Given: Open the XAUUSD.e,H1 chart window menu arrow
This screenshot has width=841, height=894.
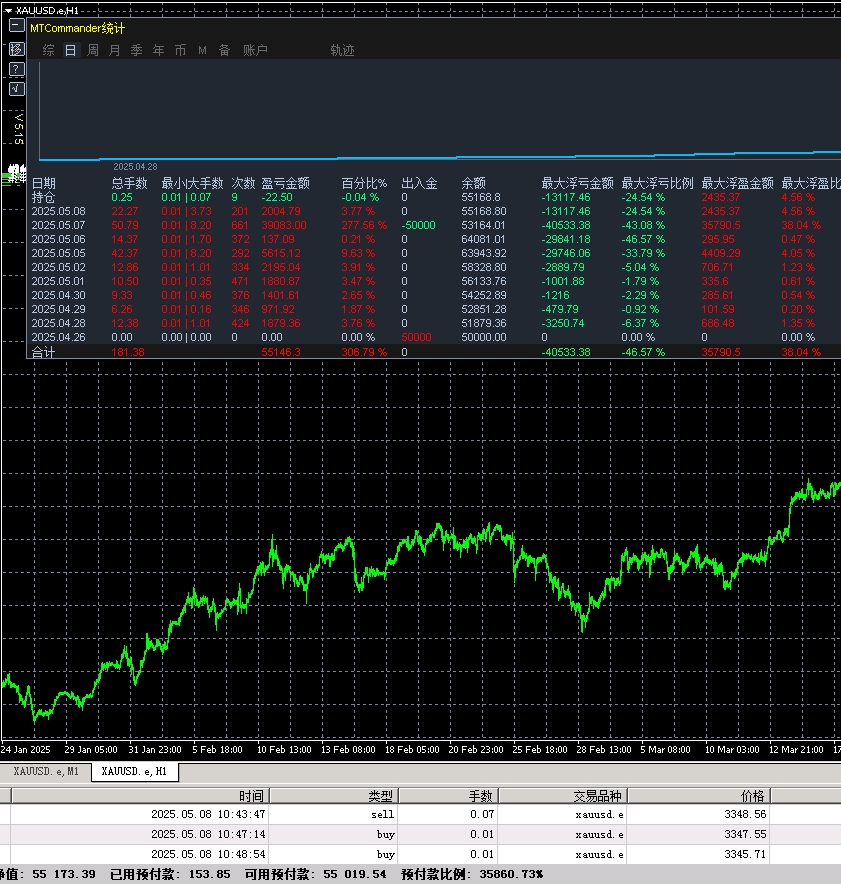Looking at the screenshot, I should coord(8,10).
